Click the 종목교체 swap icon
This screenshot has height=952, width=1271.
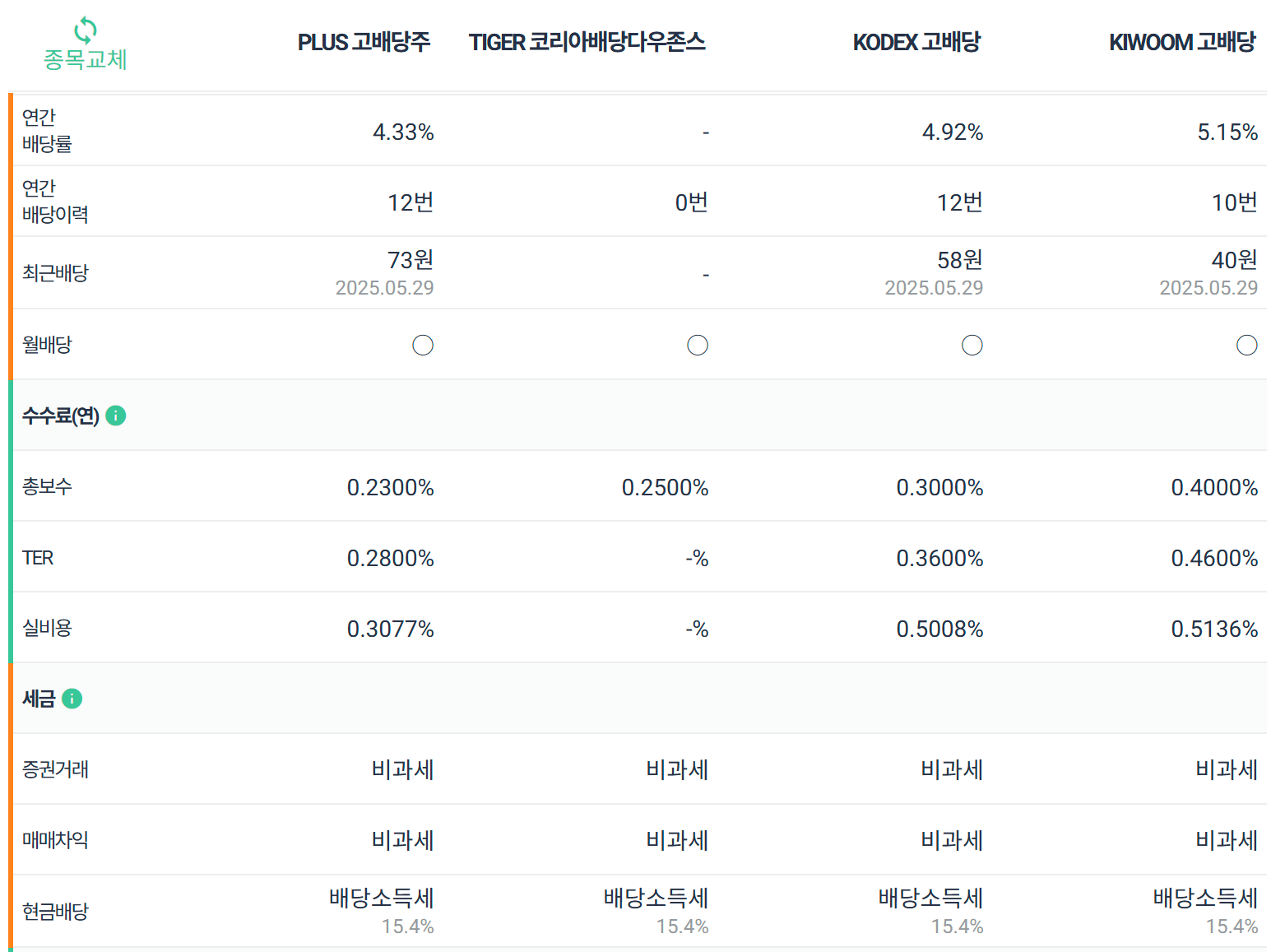86,30
